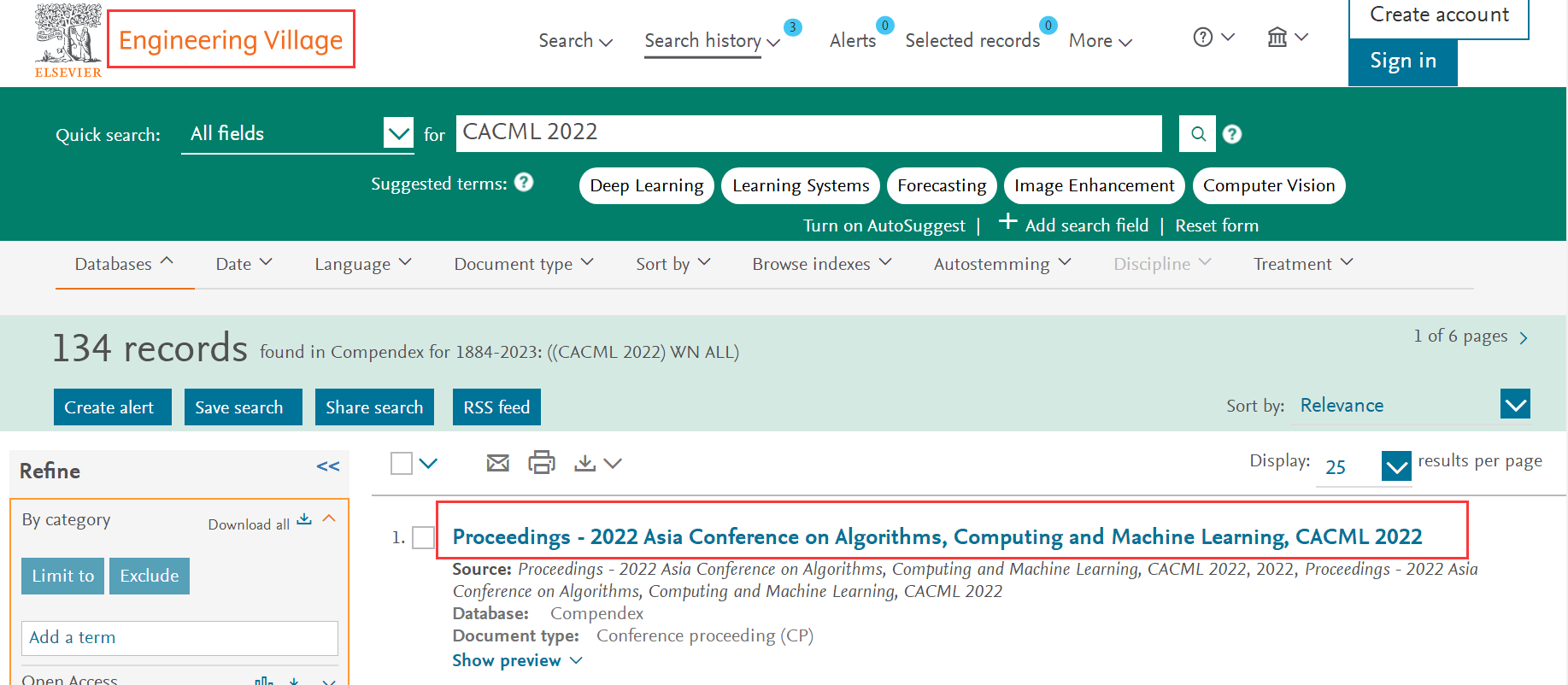Click the RSS feed button
This screenshot has height=685, width=1568.
pos(496,407)
